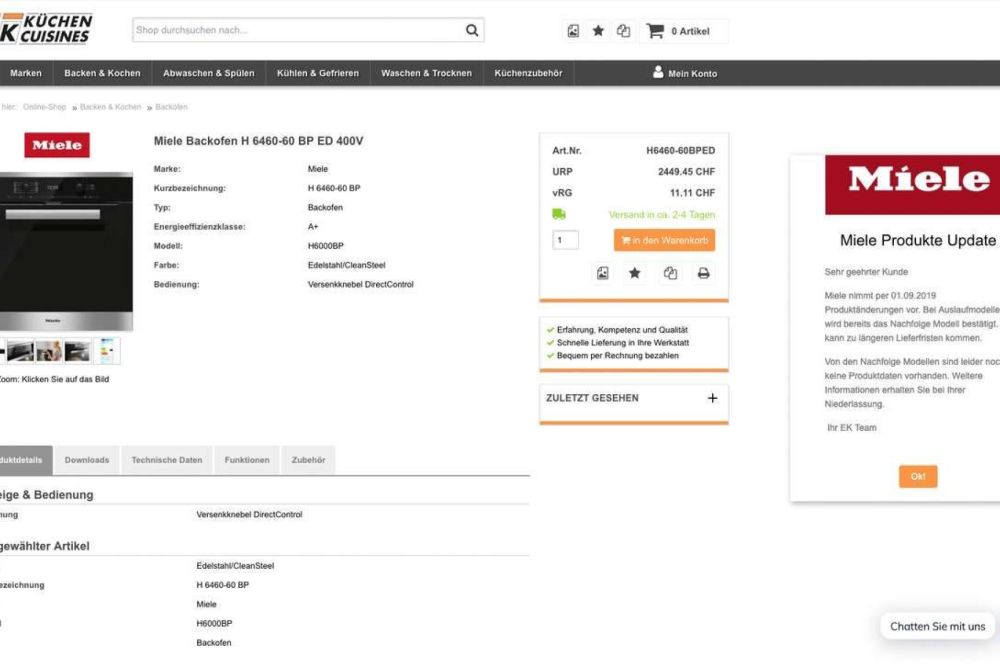Viewport: 1000px width, 668px height.
Task: Click the green delivery truck icon
Action: click(x=559, y=214)
